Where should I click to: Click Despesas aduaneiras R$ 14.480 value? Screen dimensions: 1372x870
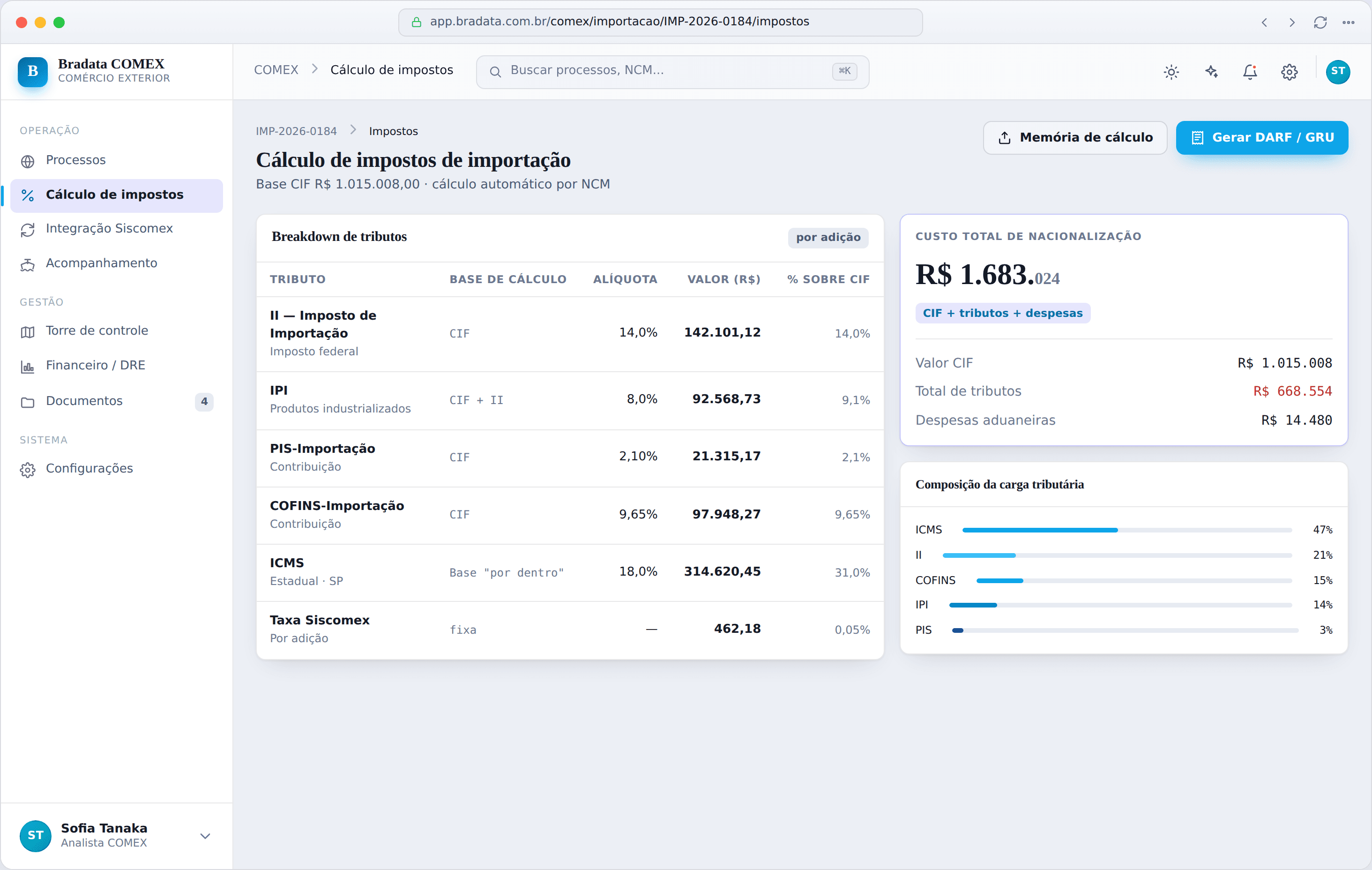[1296, 420]
